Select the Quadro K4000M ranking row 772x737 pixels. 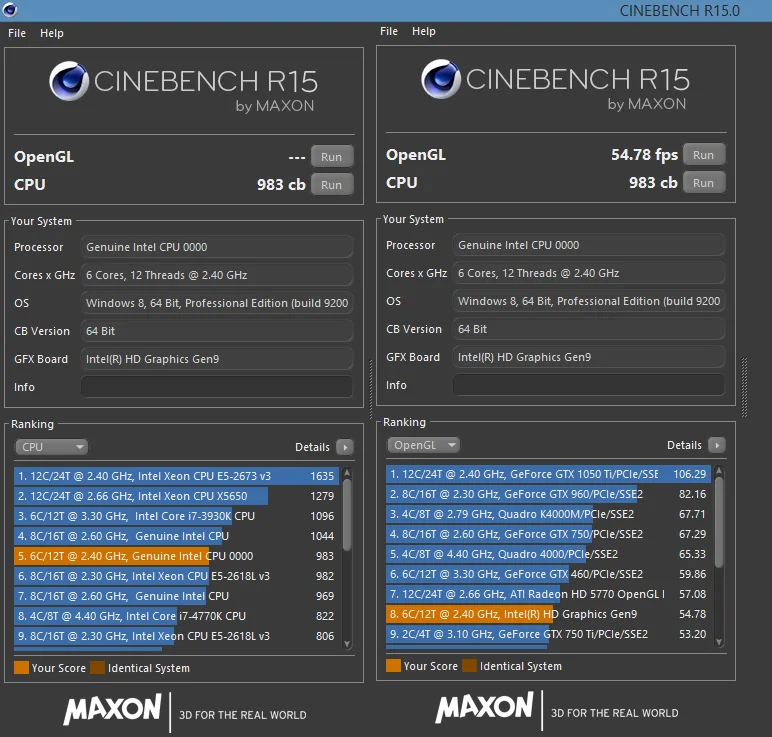pos(548,514)
